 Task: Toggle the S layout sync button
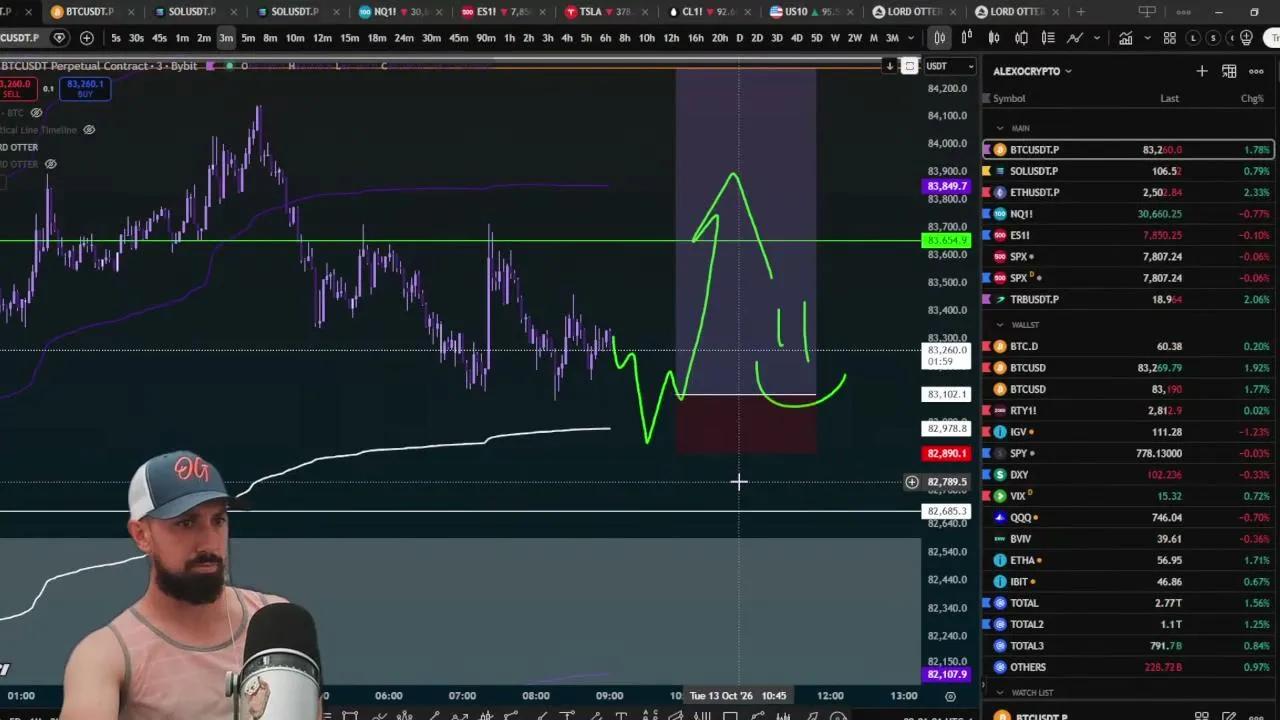(1213, 38)
